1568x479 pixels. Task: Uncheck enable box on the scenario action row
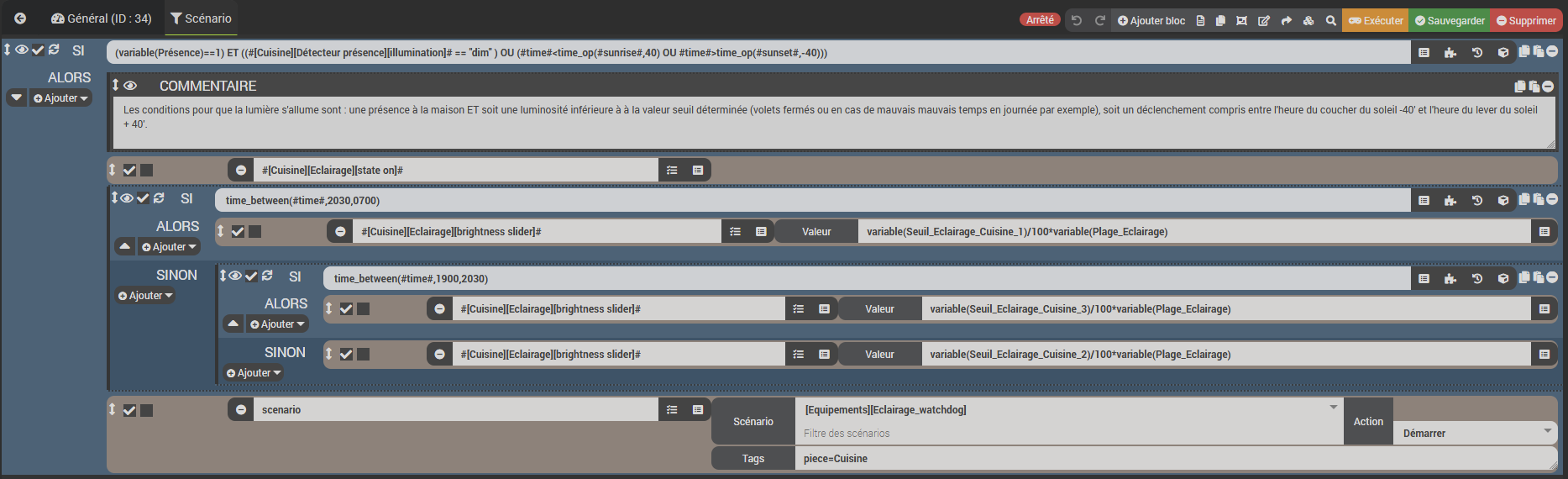pyautogui.click(x=129, y=410)
